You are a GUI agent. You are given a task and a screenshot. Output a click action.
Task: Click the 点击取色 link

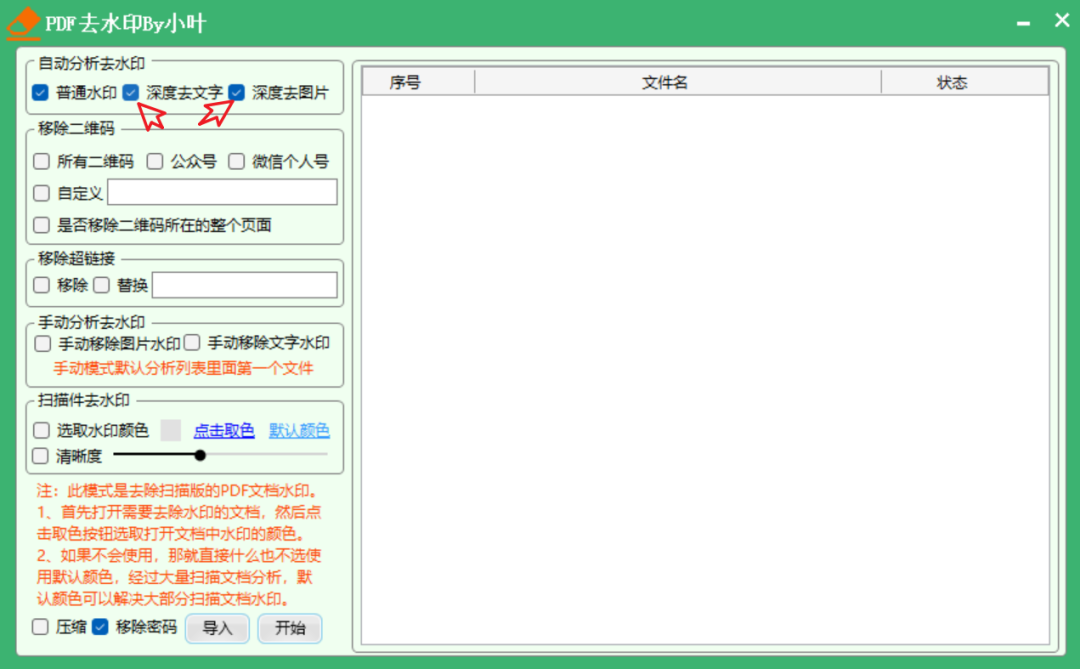pyautogui.click(x=224, y=431)
